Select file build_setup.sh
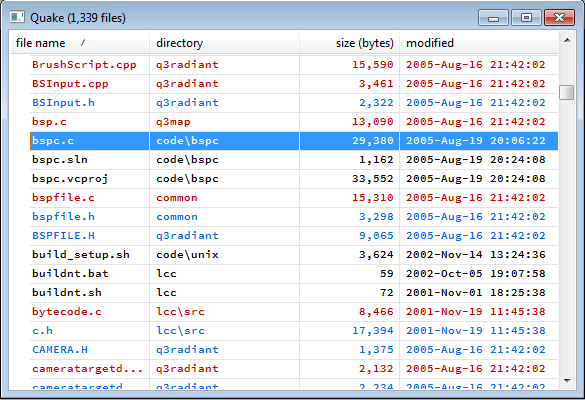 (81, 255)
